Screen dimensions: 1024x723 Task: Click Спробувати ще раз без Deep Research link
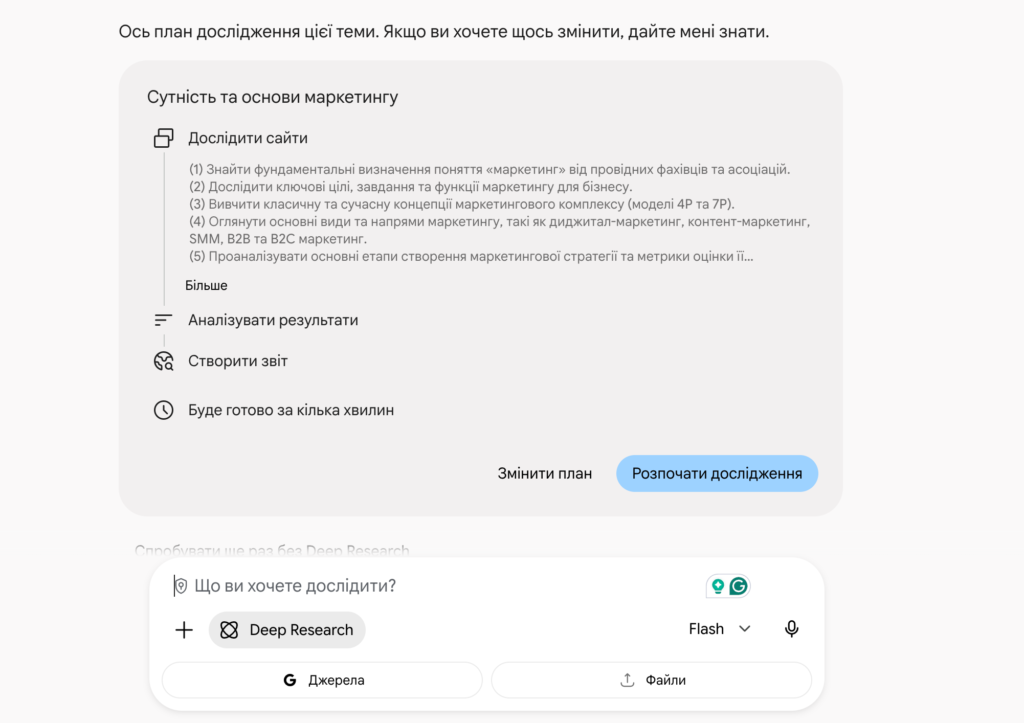click(272, 551)
